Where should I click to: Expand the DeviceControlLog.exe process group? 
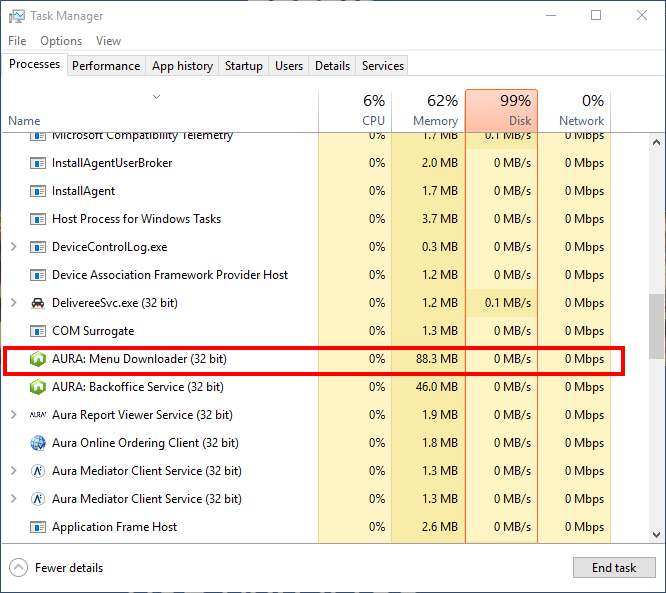tap(14, 247)
